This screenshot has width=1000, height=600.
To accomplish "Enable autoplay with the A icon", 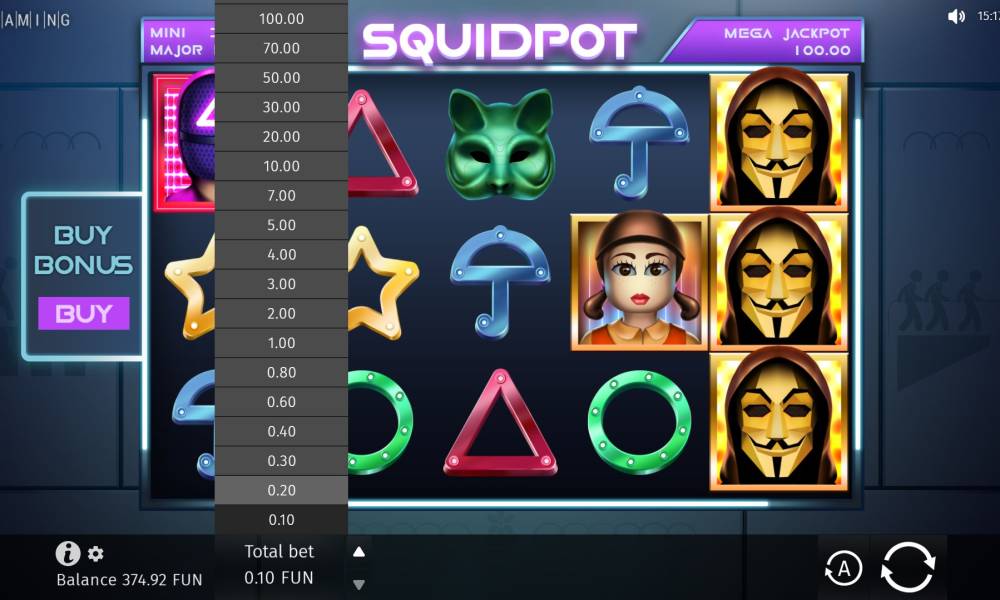I will point(843,568).
